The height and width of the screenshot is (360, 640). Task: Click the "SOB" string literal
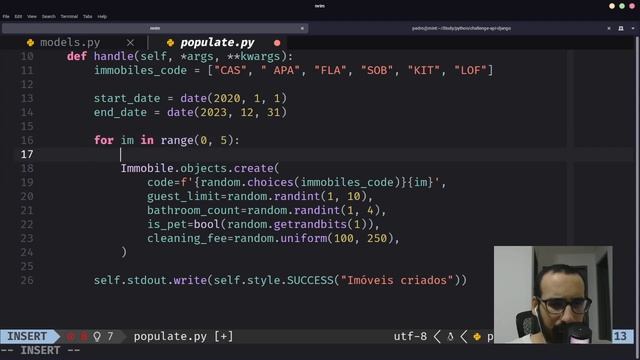pos(377,70)
